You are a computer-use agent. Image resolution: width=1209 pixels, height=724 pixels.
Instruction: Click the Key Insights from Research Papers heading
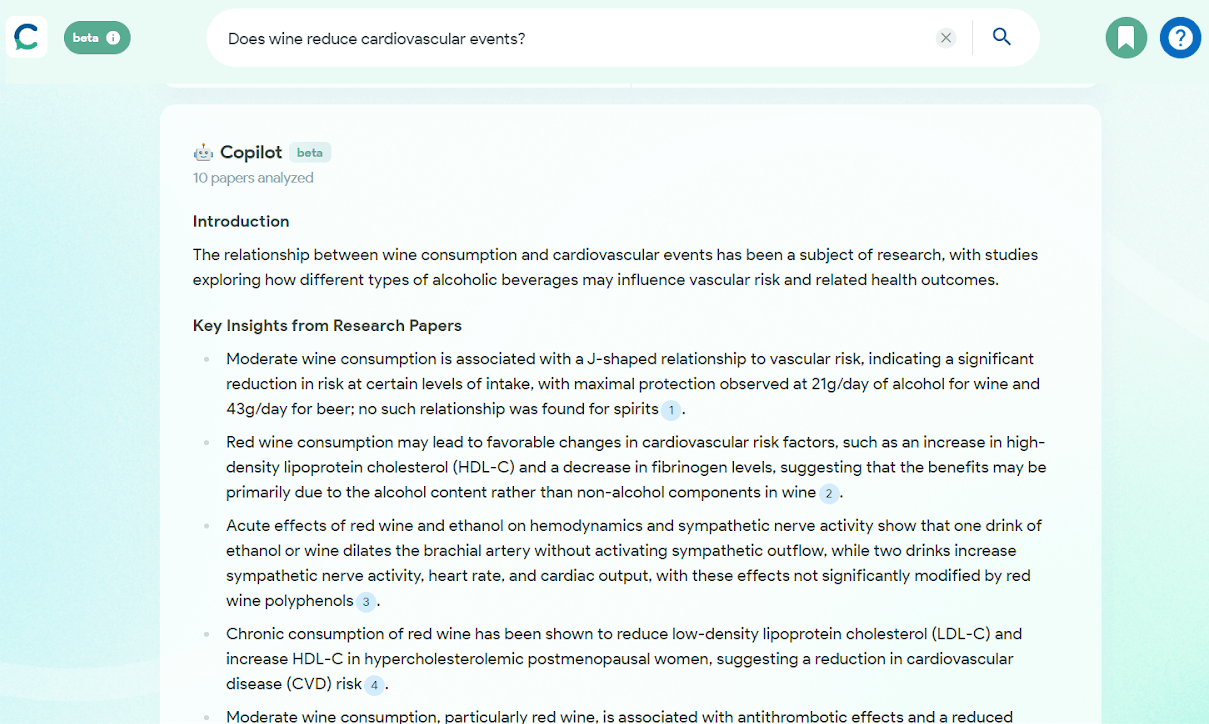327,326
